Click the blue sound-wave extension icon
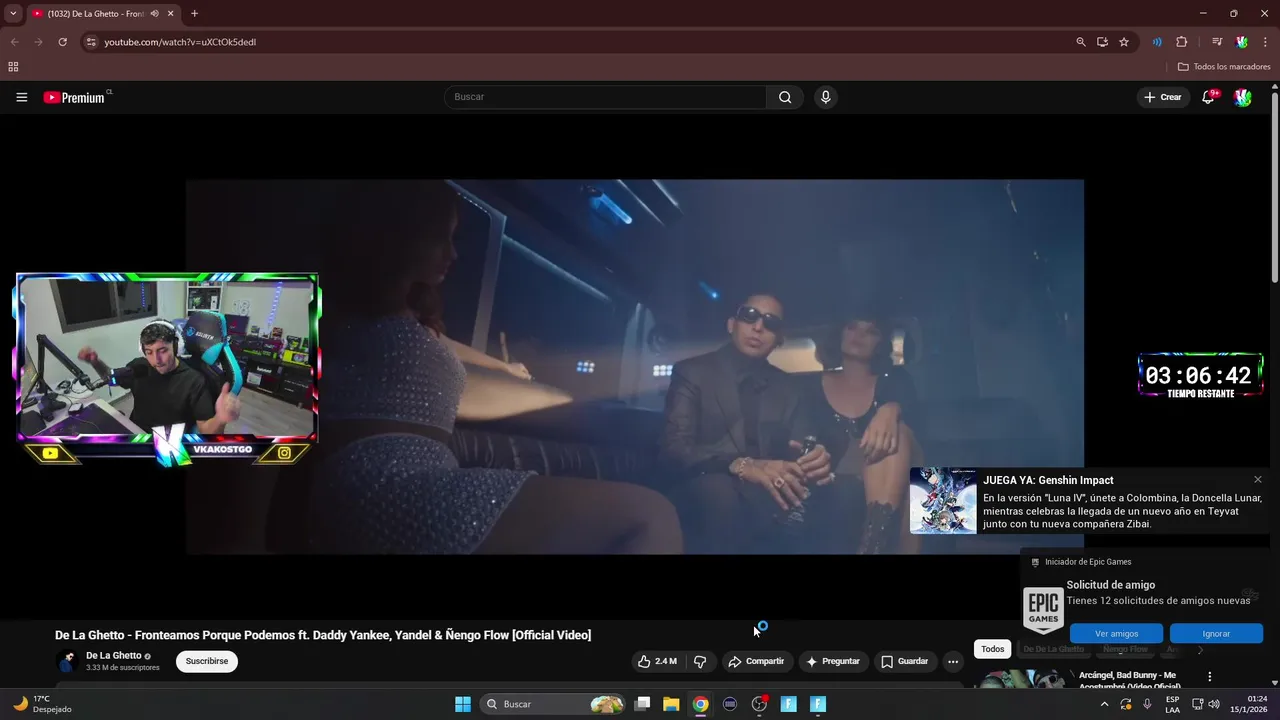This screenshot has height=720, width=1280. tap(1157, 42)
